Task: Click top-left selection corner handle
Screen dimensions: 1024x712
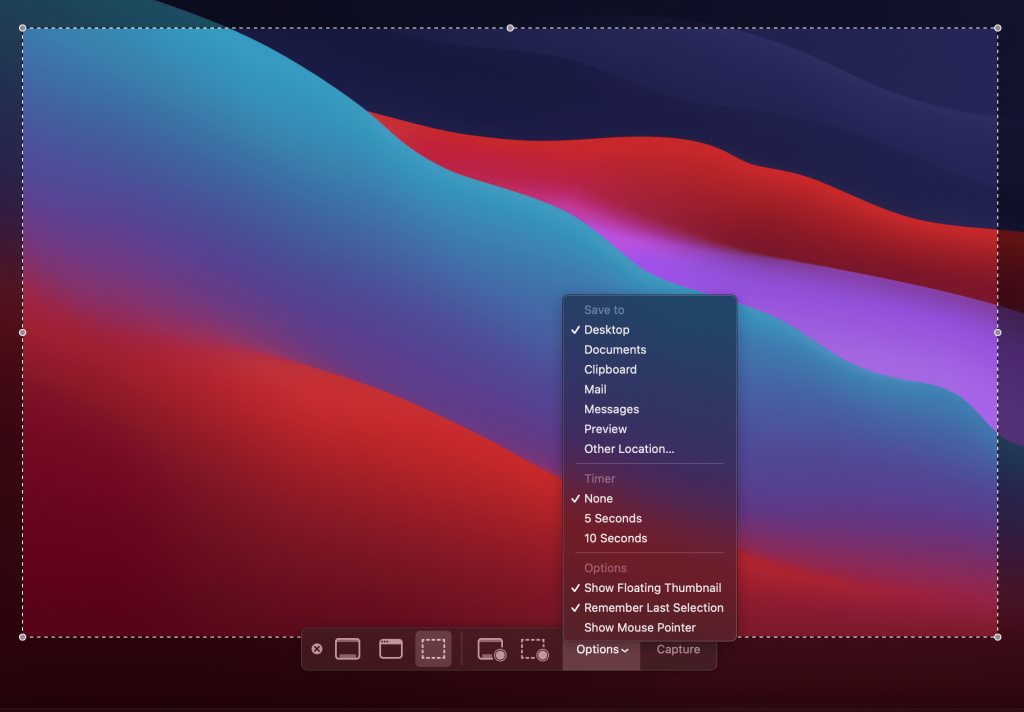Action: (x=23, y=28)
